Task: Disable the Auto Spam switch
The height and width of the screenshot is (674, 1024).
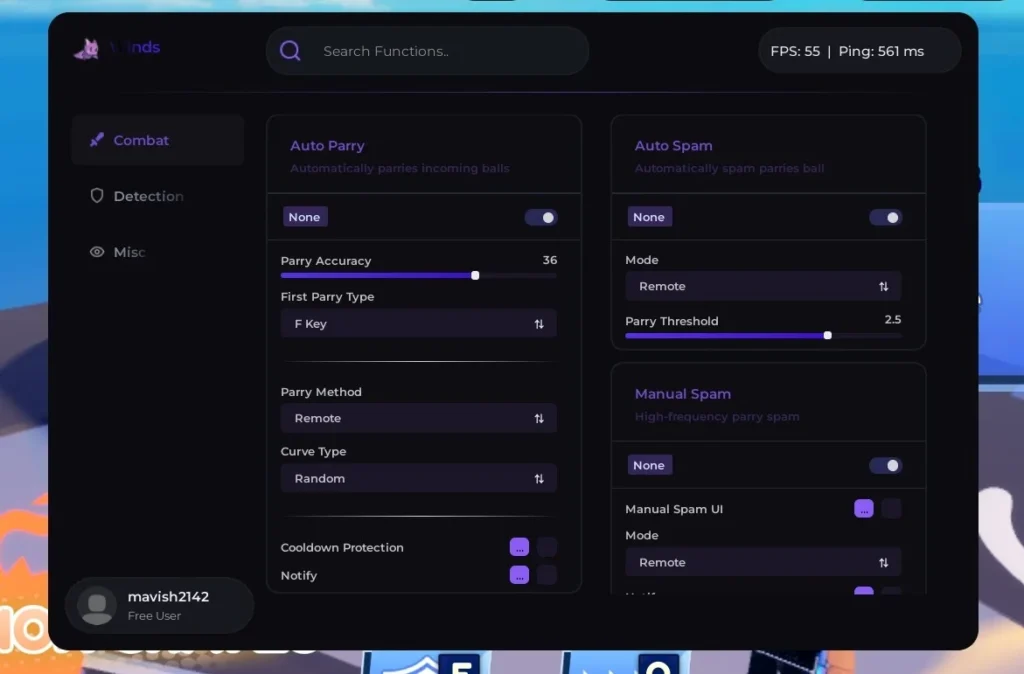Action: (885, 217)
